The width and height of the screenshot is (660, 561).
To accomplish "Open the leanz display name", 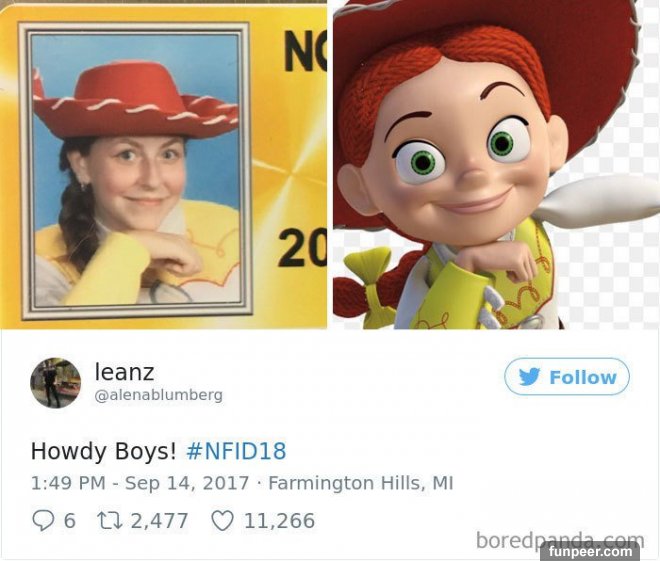I will (x=125, y=372).
